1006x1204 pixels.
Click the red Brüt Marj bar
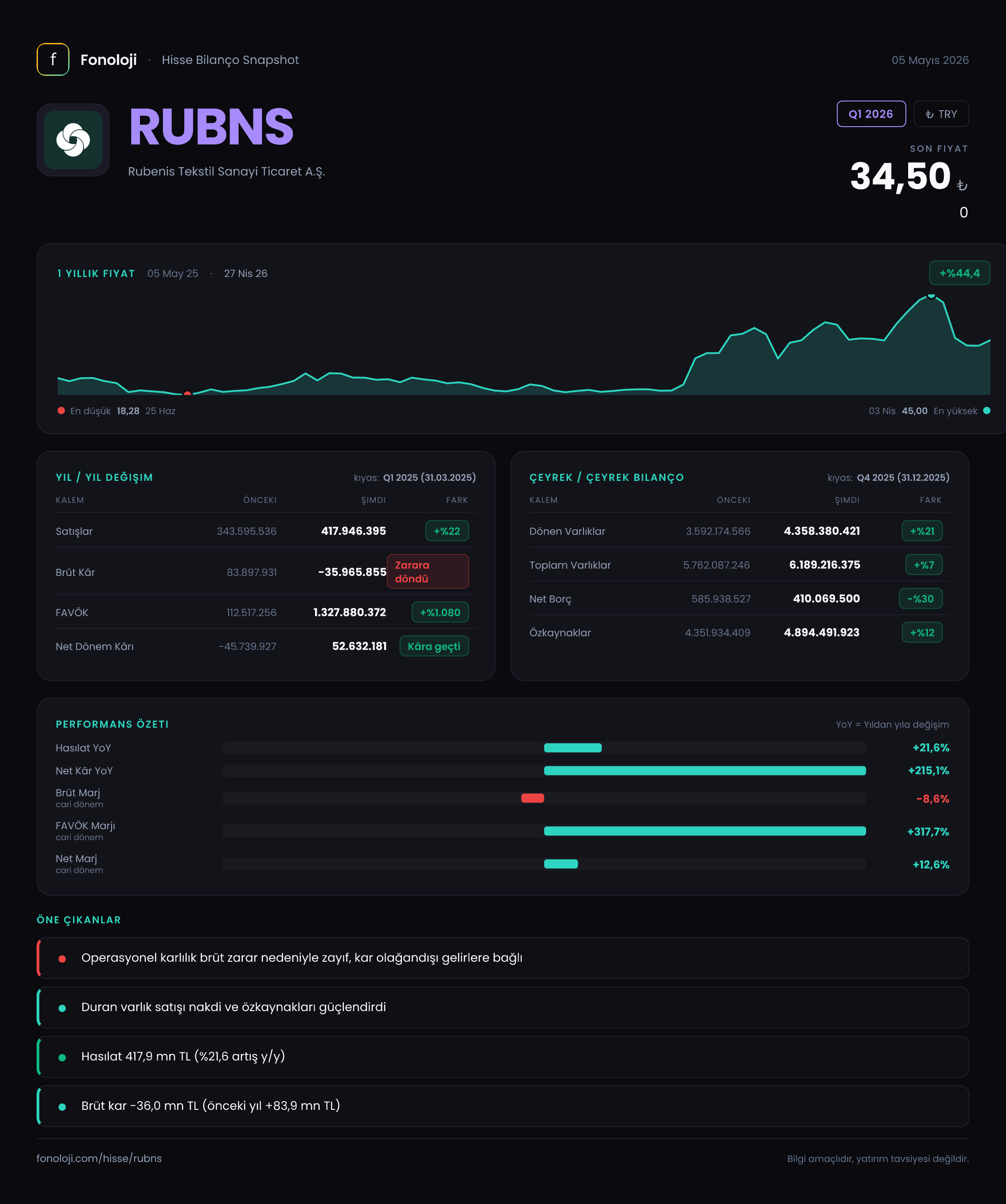pyautogui.click(x=532, y=798)
